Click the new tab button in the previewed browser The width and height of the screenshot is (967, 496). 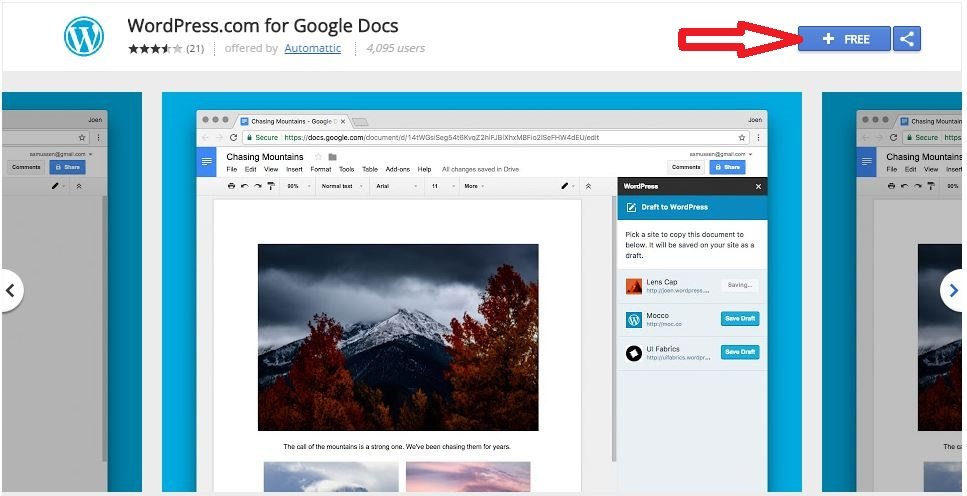click(360, 122)
